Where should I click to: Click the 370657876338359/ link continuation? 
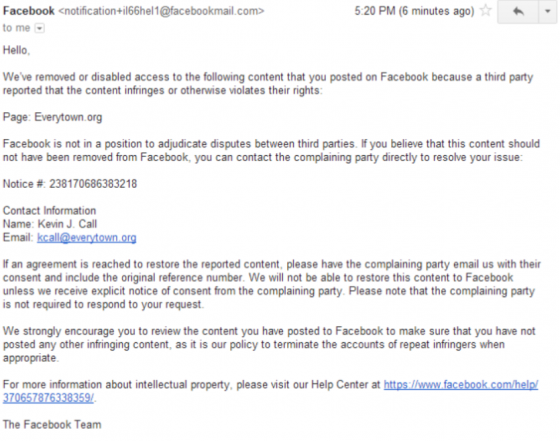click(x=49, y=398)
